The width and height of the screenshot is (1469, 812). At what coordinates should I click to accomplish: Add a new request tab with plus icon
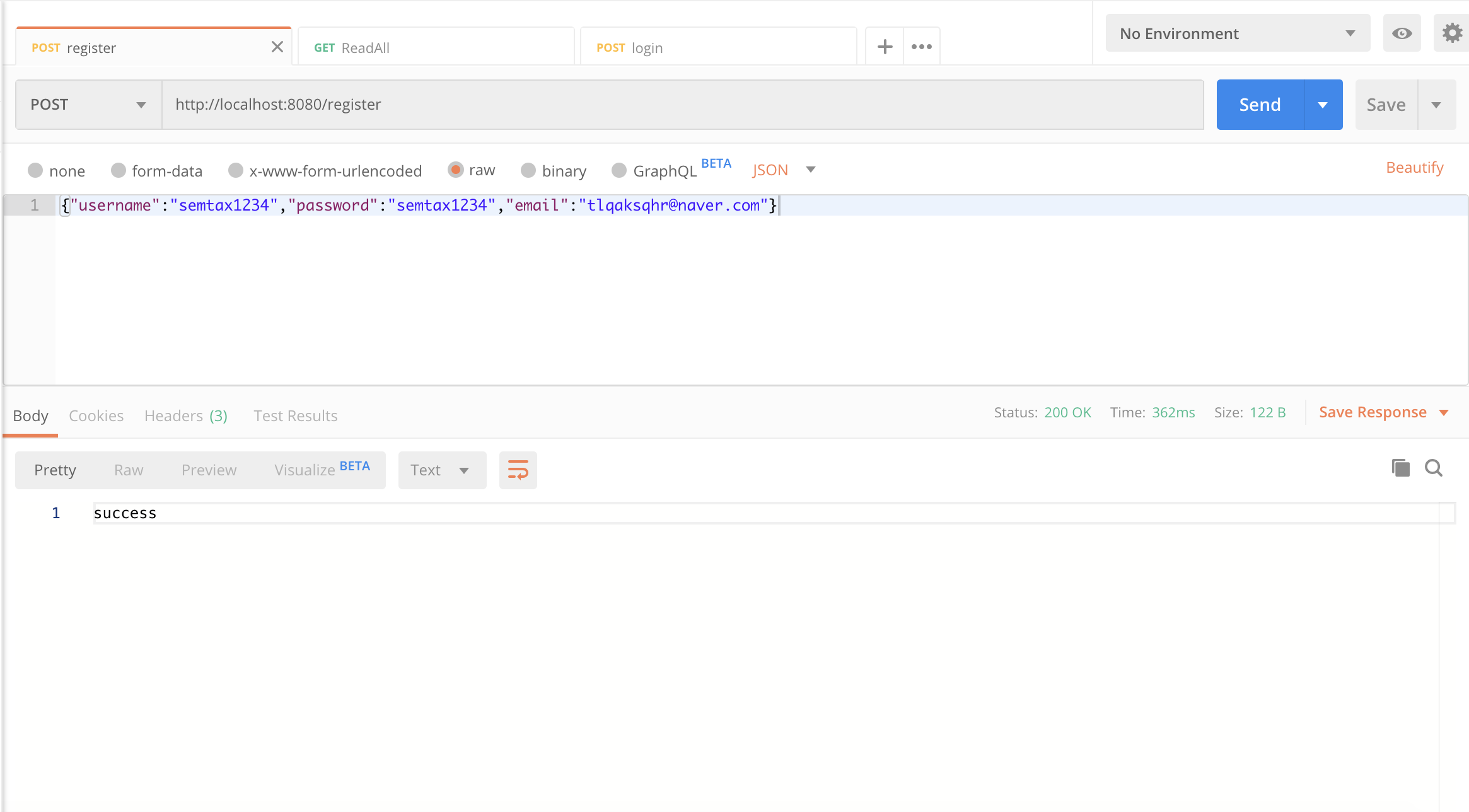[x=885, y=47]
